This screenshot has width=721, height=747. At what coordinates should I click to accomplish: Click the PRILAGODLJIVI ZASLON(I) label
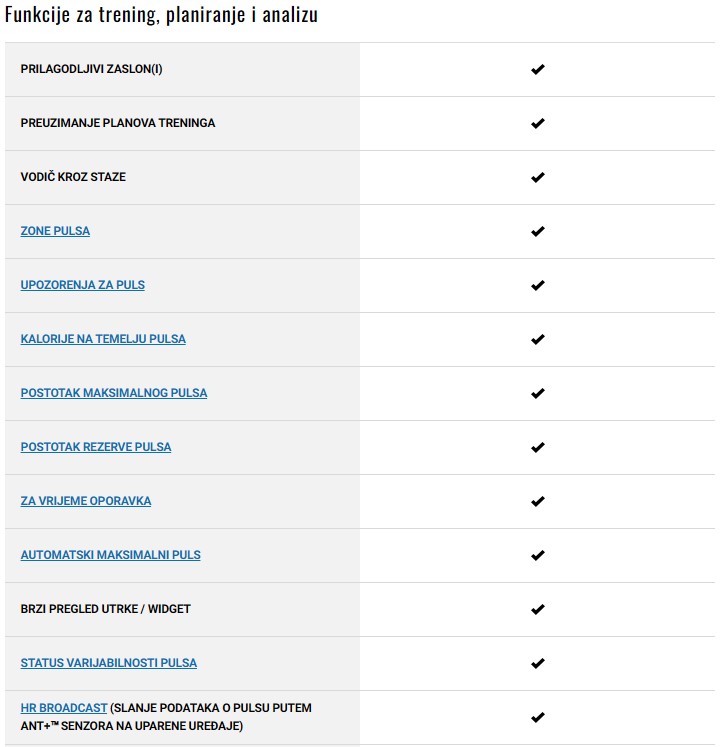click(91, 69)
